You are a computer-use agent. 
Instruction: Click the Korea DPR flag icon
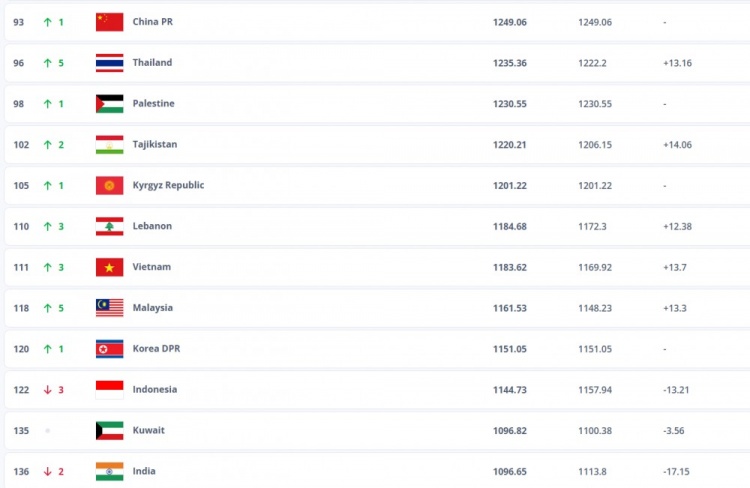[109, 349]
